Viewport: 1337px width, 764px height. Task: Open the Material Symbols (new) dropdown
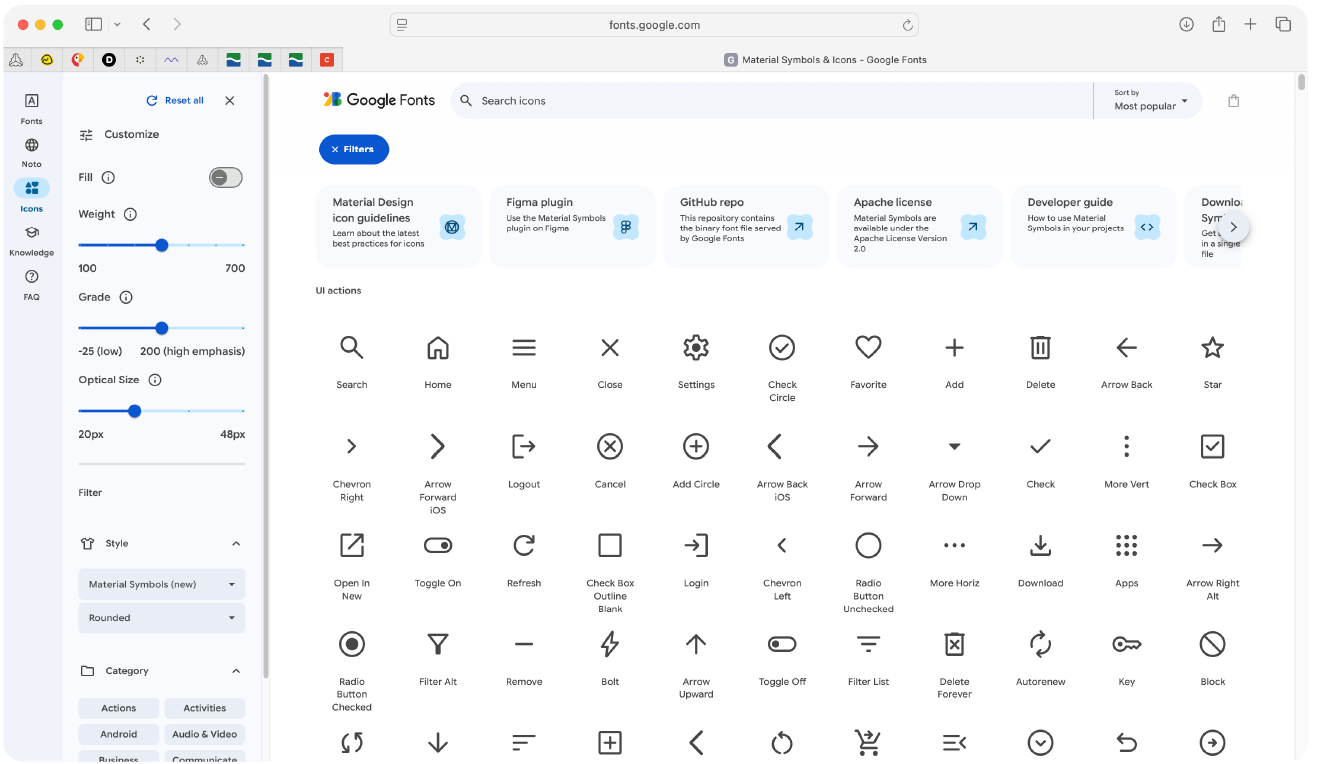click(161, 584)
